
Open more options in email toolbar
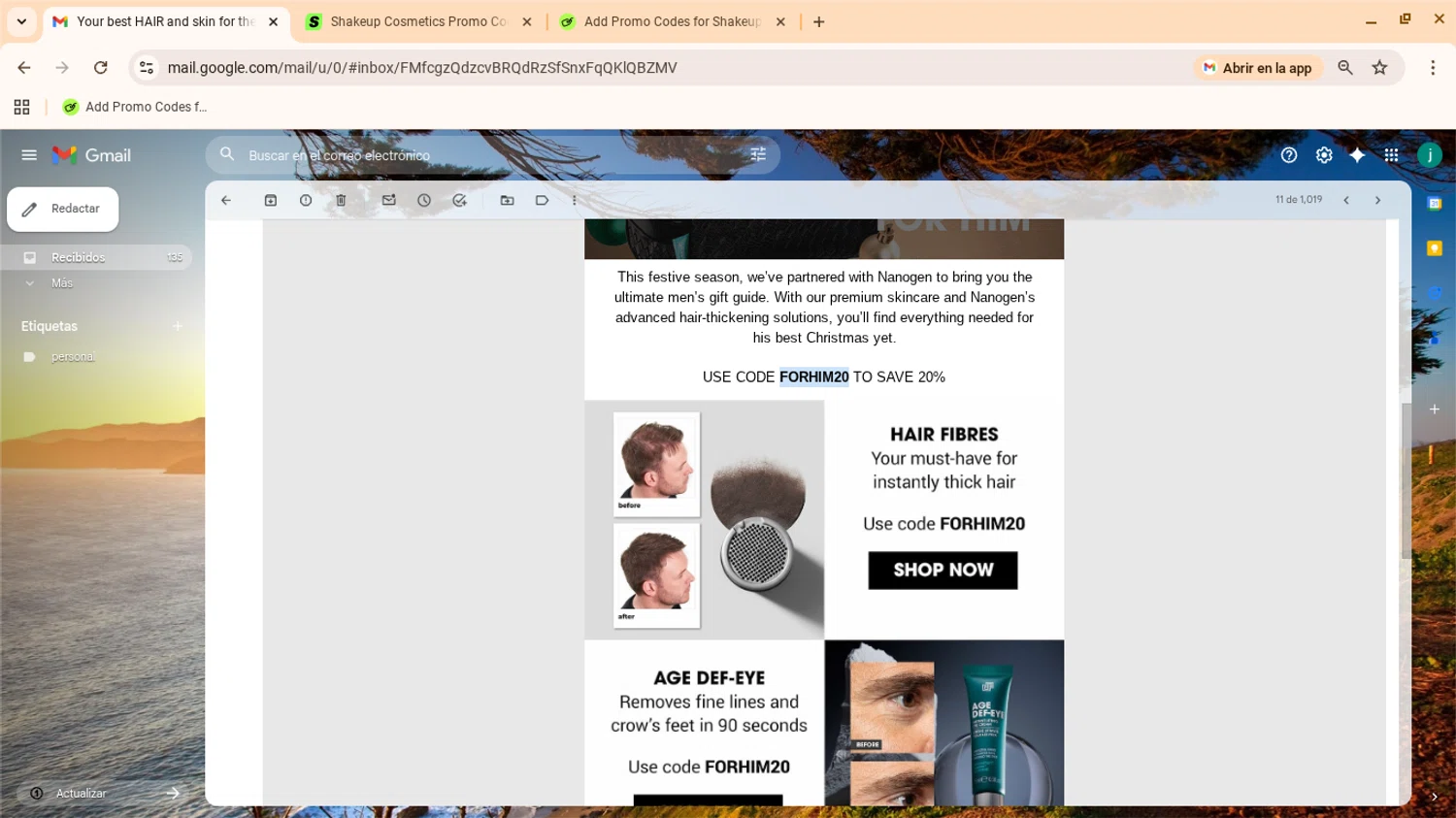pyautogui.click(x=575, y=200)
